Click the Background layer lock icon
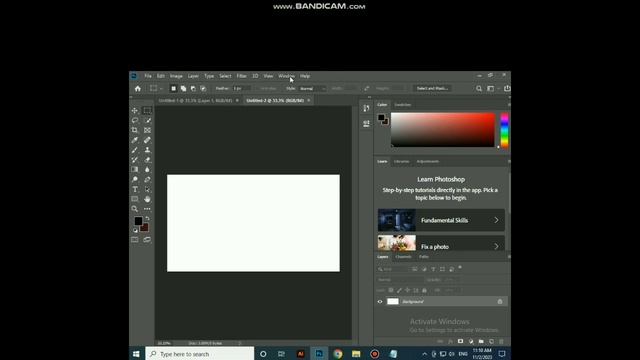Viewport: 640px width, 360px height. click(500, 302)
